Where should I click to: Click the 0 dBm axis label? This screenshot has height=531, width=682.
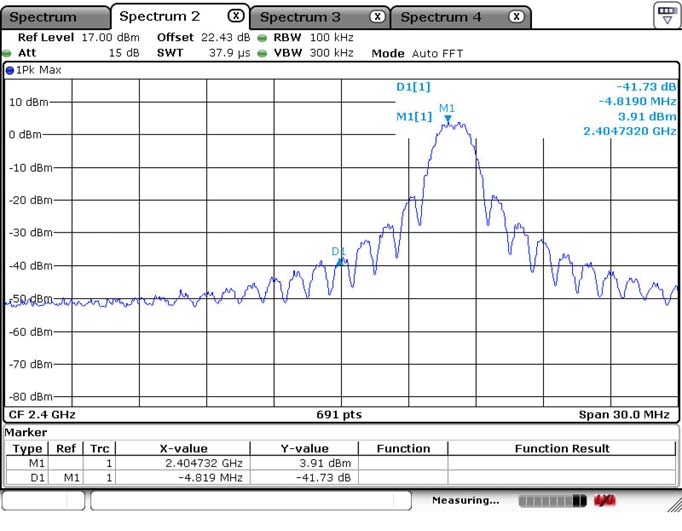pos(25,134)
